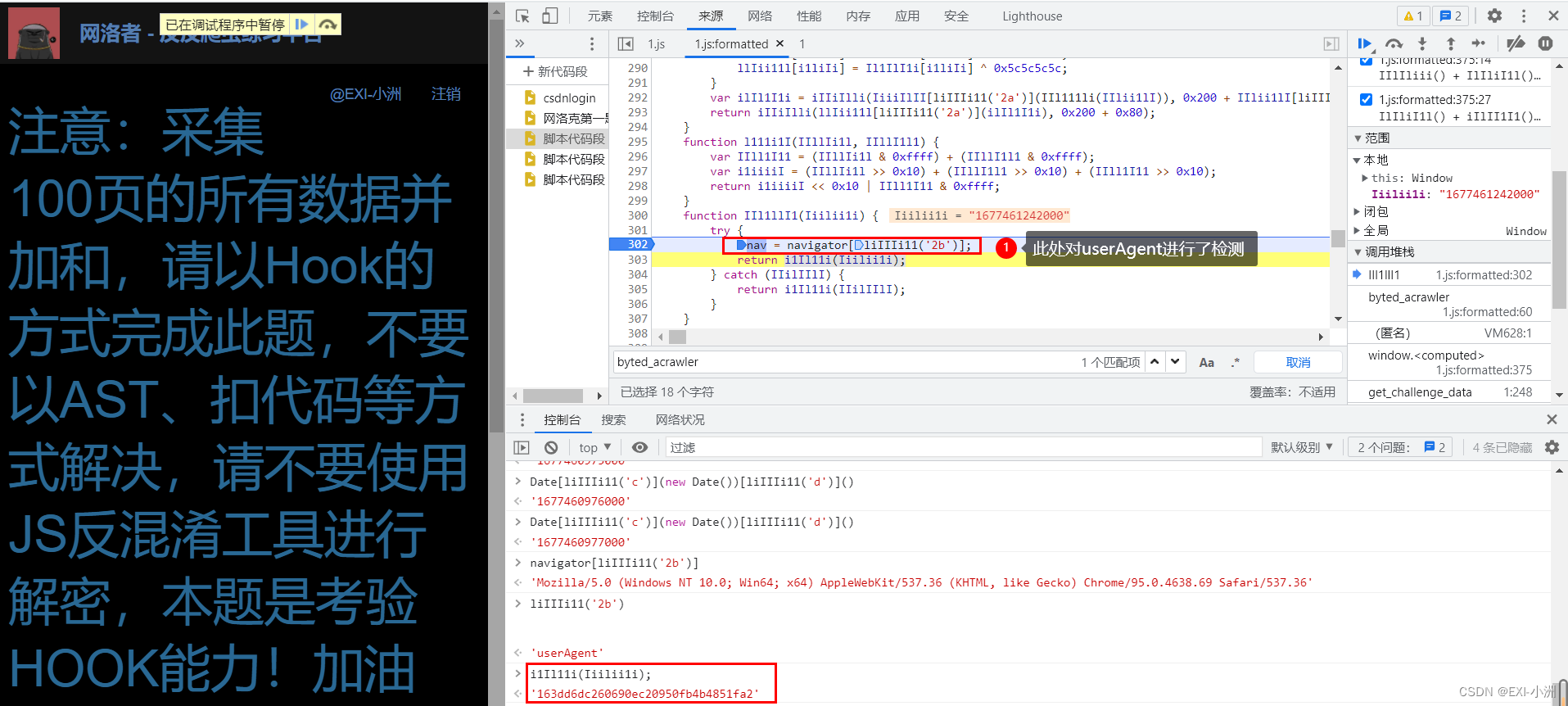
Task: Go to next search match
Action: pos(1176,361)
